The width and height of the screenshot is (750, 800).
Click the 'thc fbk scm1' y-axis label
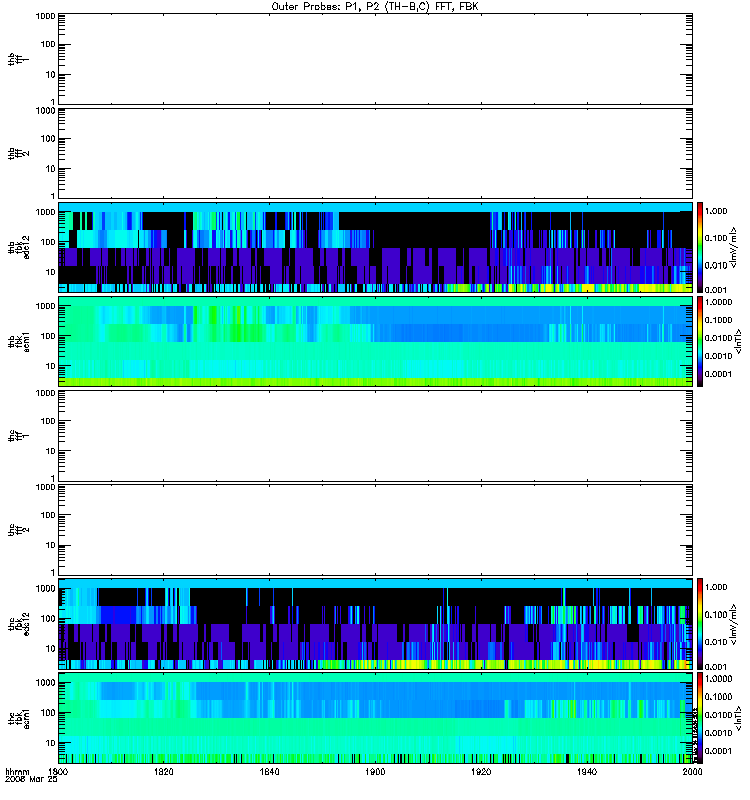(19, 718)
